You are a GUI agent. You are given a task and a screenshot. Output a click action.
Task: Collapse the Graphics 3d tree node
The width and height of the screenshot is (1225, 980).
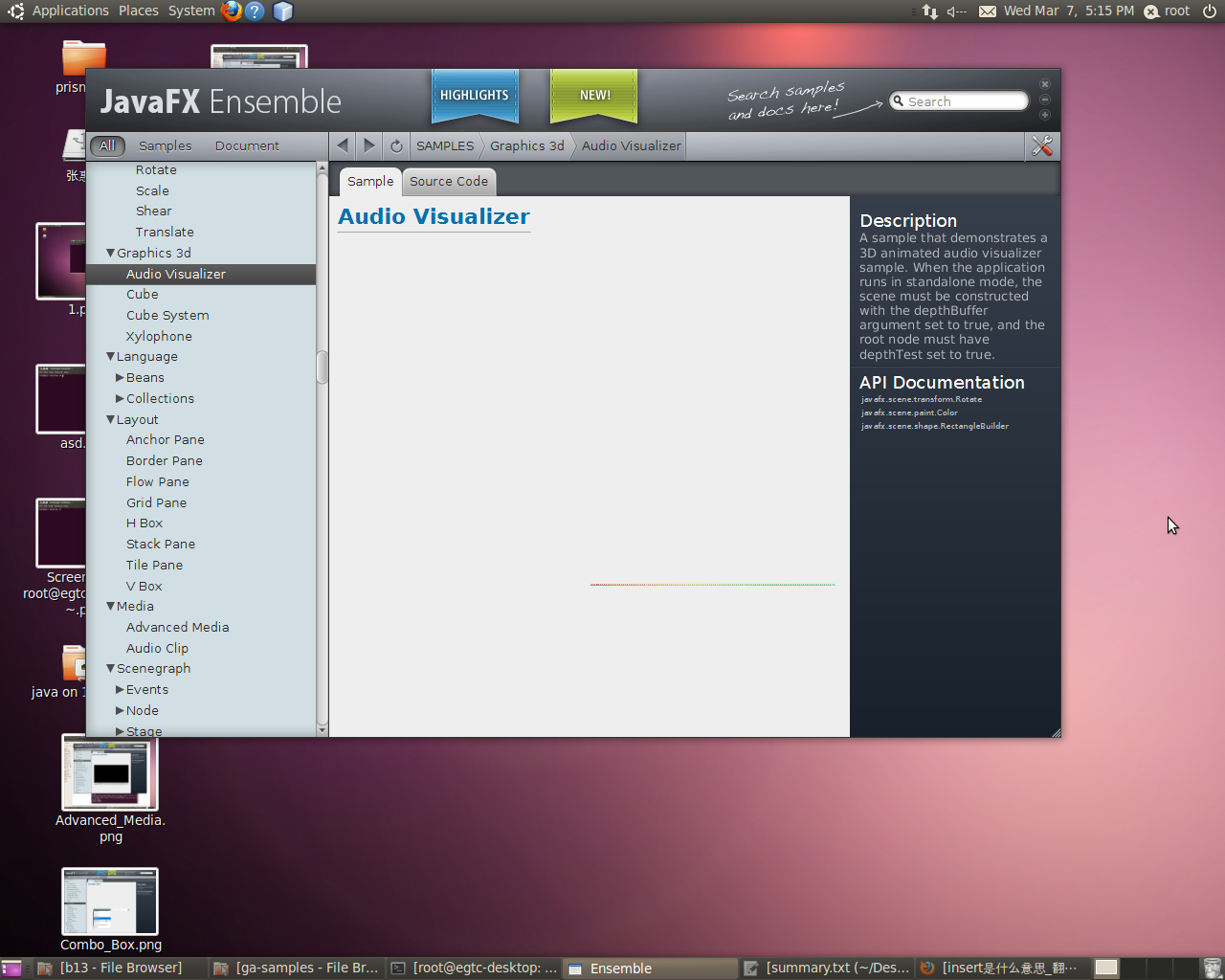click(x=110, y=253)
